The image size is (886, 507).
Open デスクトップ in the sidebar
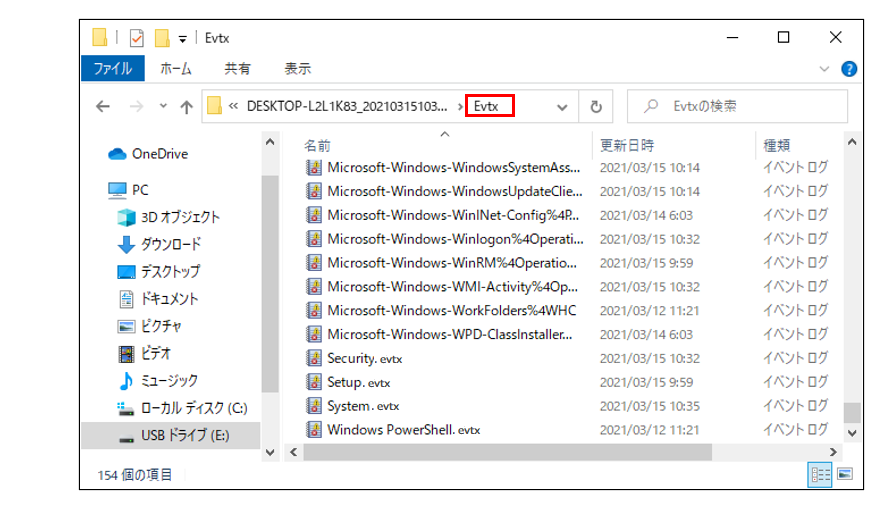coord(159,271)
